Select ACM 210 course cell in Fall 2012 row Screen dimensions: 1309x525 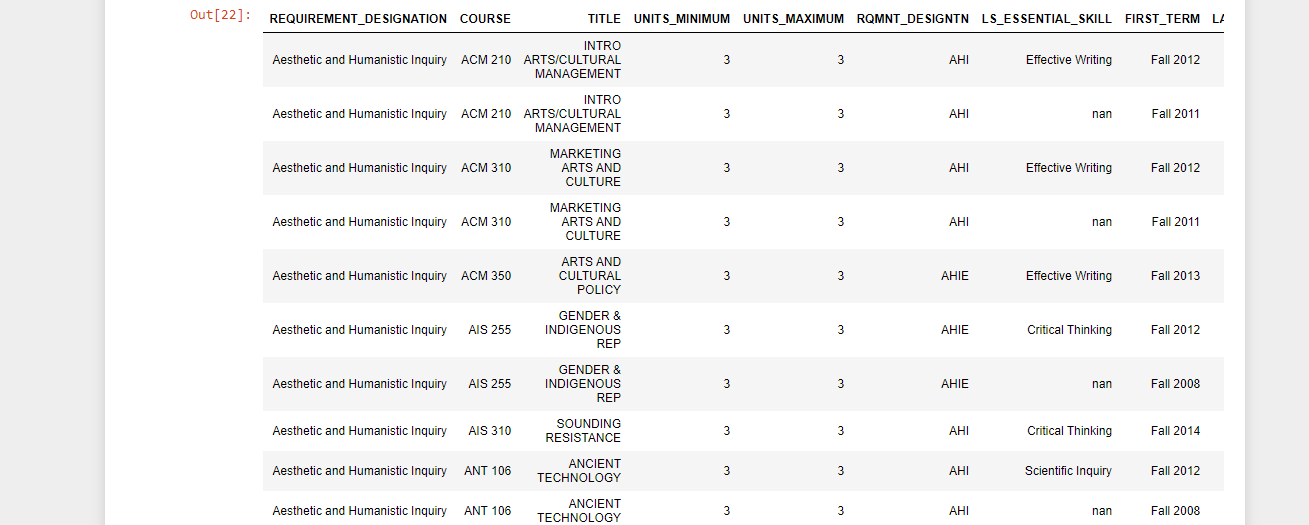pos(486,60)
